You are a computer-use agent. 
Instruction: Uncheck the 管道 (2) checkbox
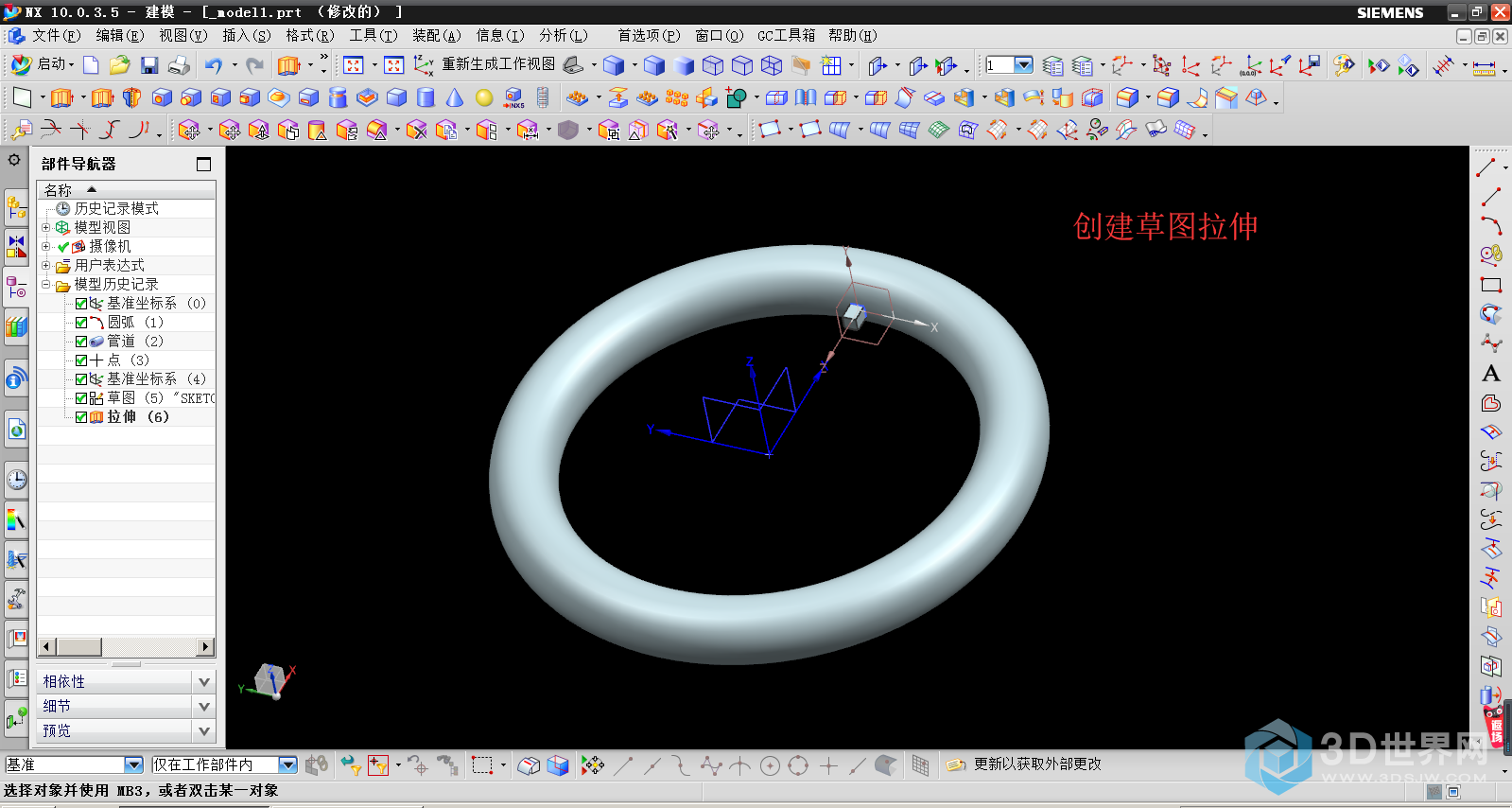pos(81,342)
